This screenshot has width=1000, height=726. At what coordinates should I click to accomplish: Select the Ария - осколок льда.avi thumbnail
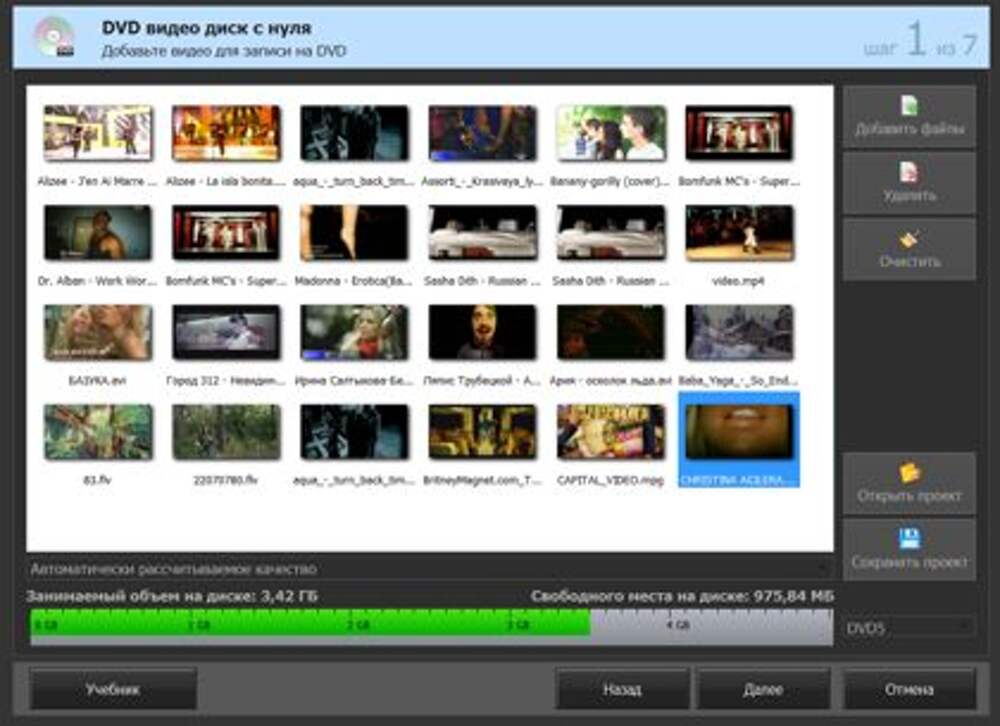610,332
